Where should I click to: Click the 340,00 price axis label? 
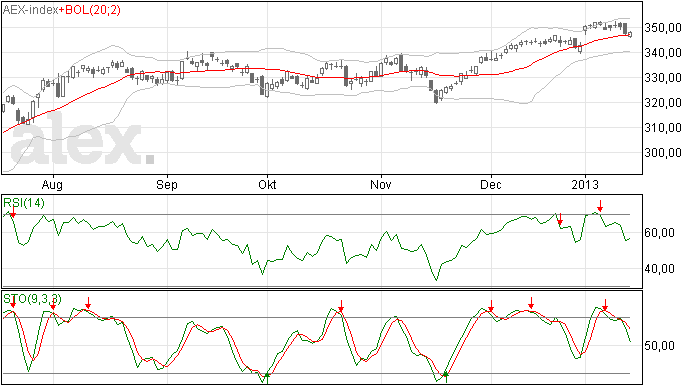pyautogui.click(x=663, y=53)
